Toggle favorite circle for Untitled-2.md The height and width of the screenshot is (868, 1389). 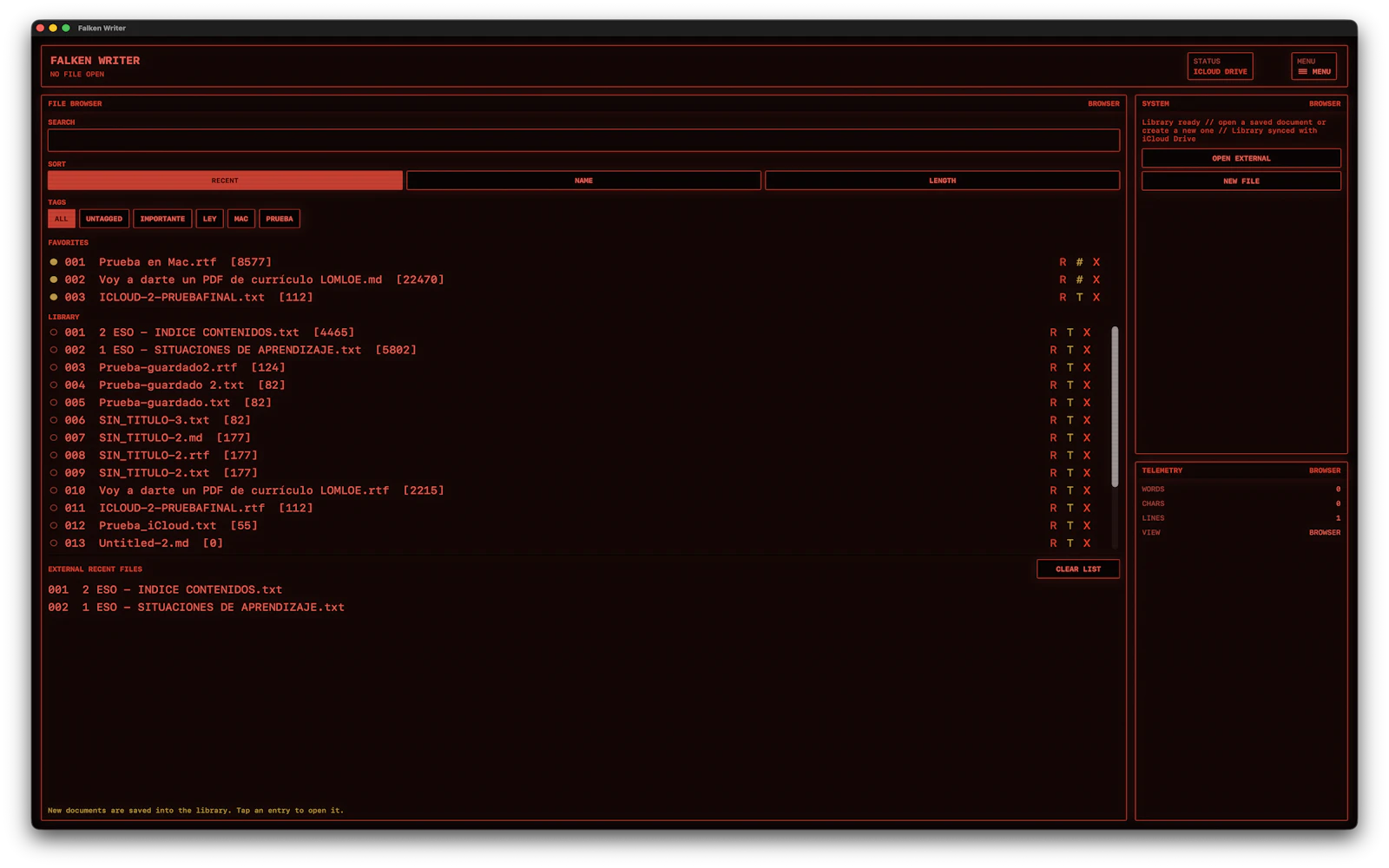pyautogui.click(x=54, y=543)
